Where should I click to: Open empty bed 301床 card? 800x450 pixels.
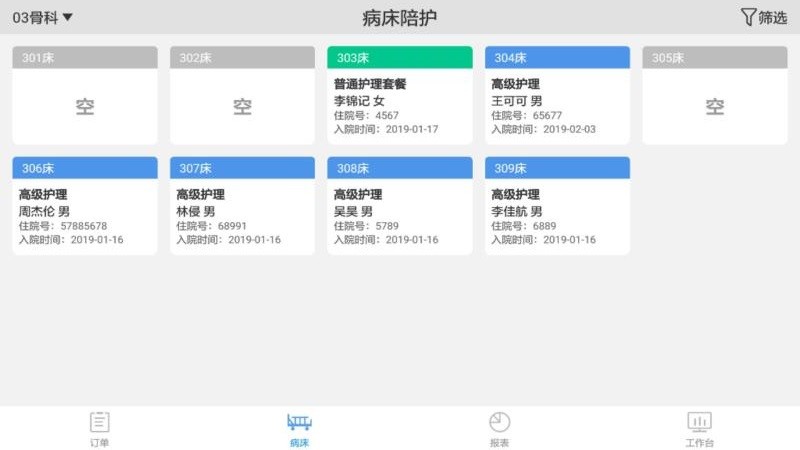point(85,106)
